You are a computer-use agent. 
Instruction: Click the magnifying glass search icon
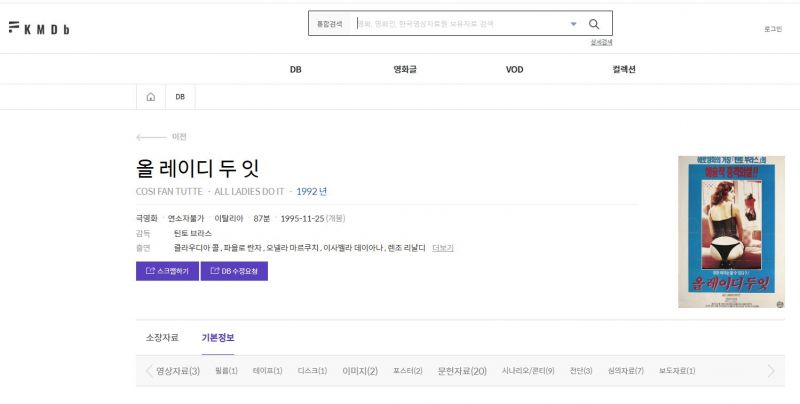pyautogui.click(x=594, y=24)
